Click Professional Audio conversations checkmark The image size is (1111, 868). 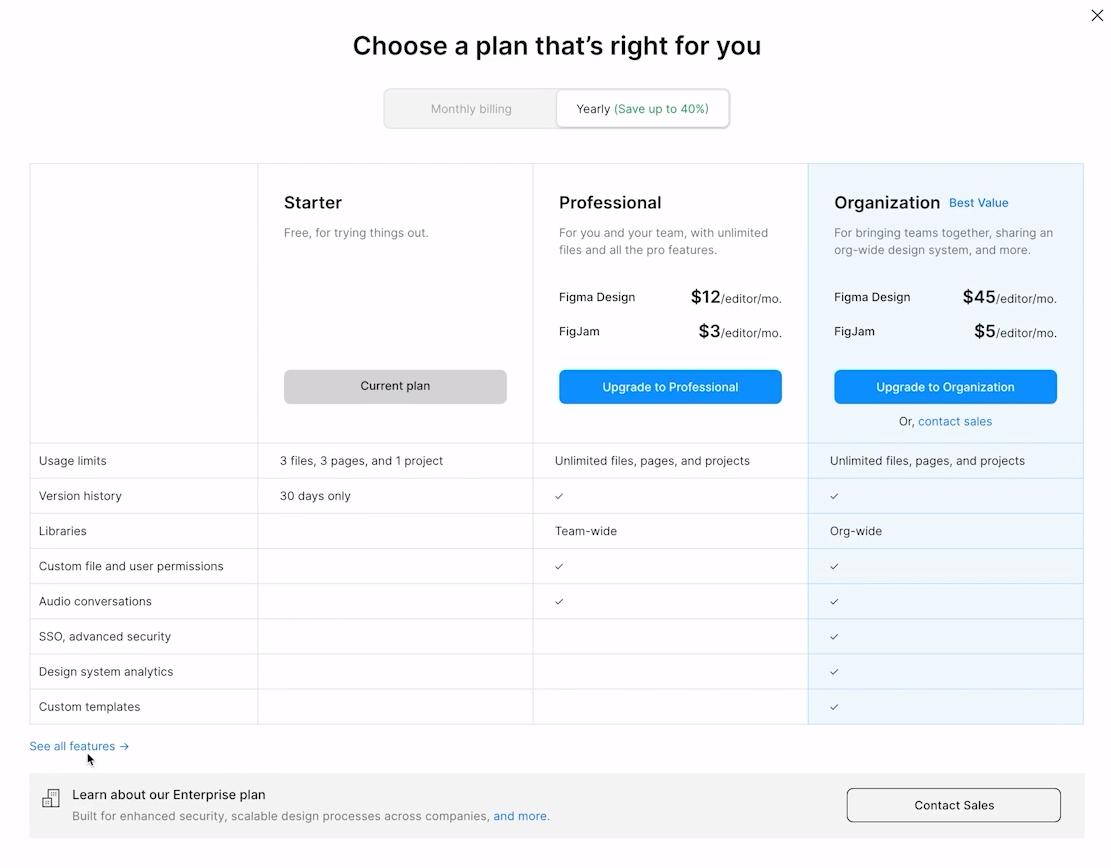pyautogui.click(x=559, y=602)
